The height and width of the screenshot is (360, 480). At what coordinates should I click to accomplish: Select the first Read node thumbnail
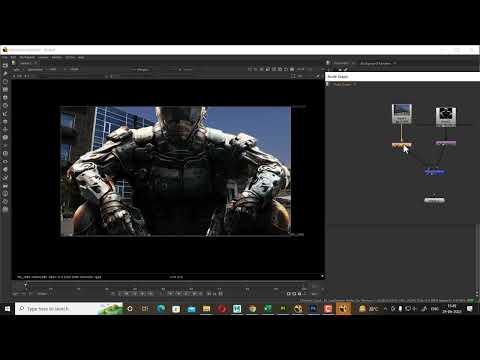tap(402, 113)
